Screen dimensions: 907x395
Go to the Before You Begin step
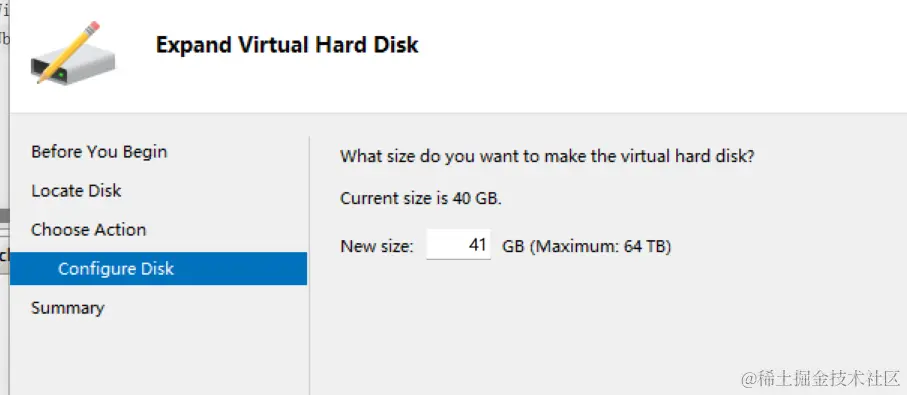[x=99, y=152]
